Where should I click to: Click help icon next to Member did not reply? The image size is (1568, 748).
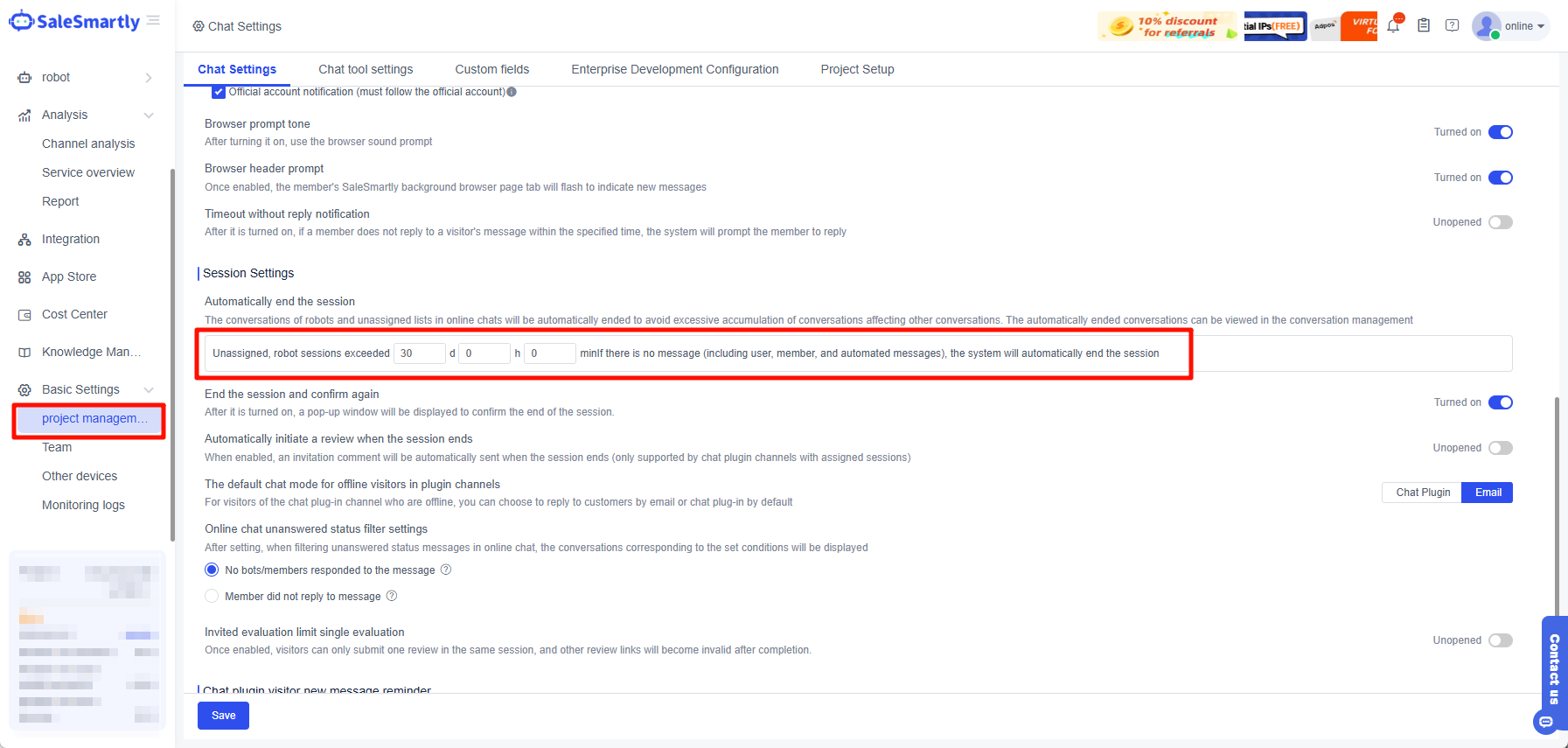click(x=392, y=596)
